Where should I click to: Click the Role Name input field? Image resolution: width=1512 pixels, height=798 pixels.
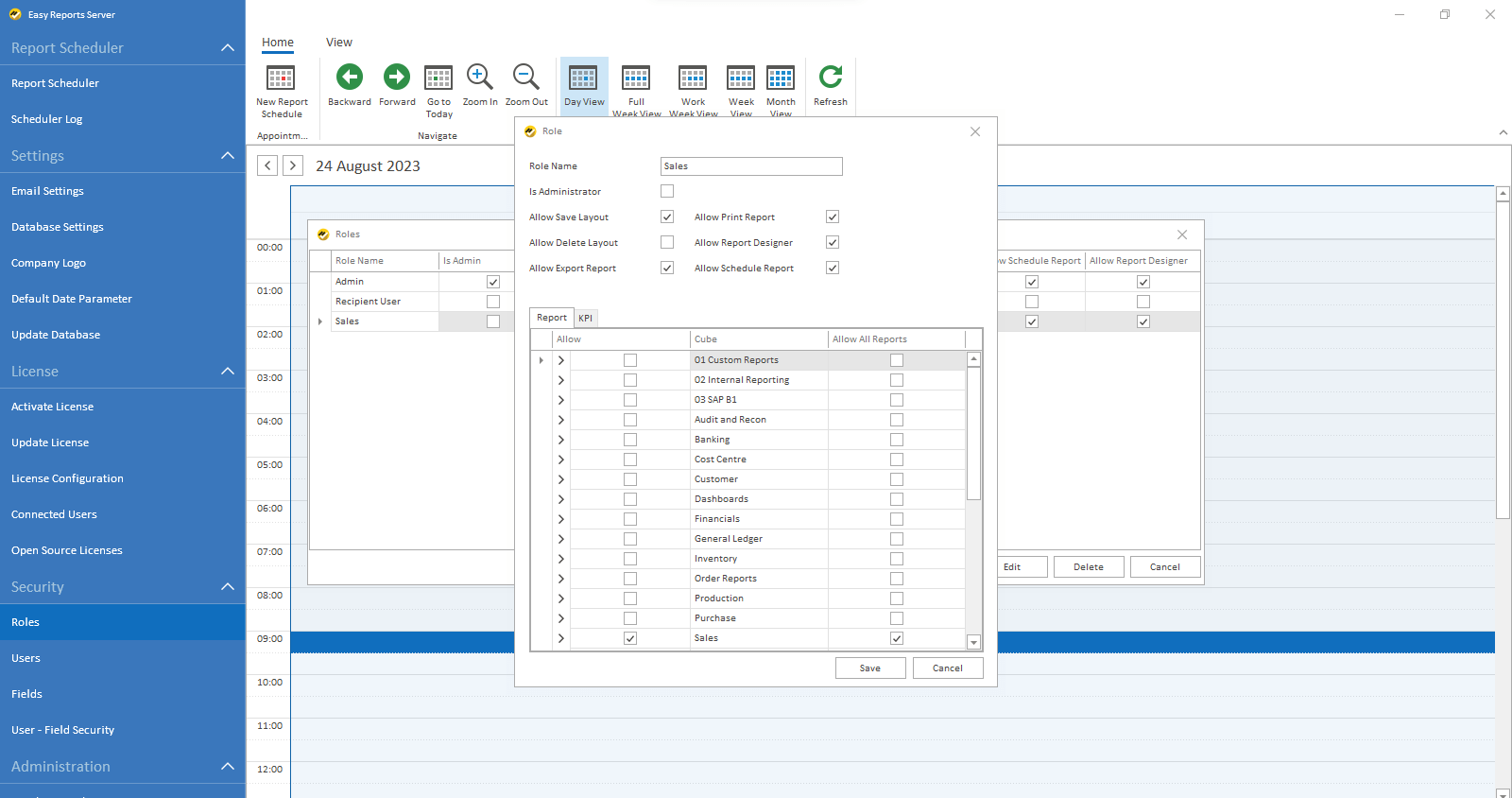pyautogui.click(x=750, y=166)
